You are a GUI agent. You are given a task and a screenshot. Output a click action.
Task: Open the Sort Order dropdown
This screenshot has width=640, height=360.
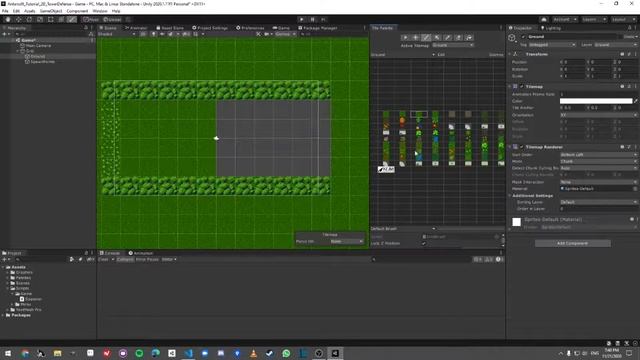tap(598, 155)
